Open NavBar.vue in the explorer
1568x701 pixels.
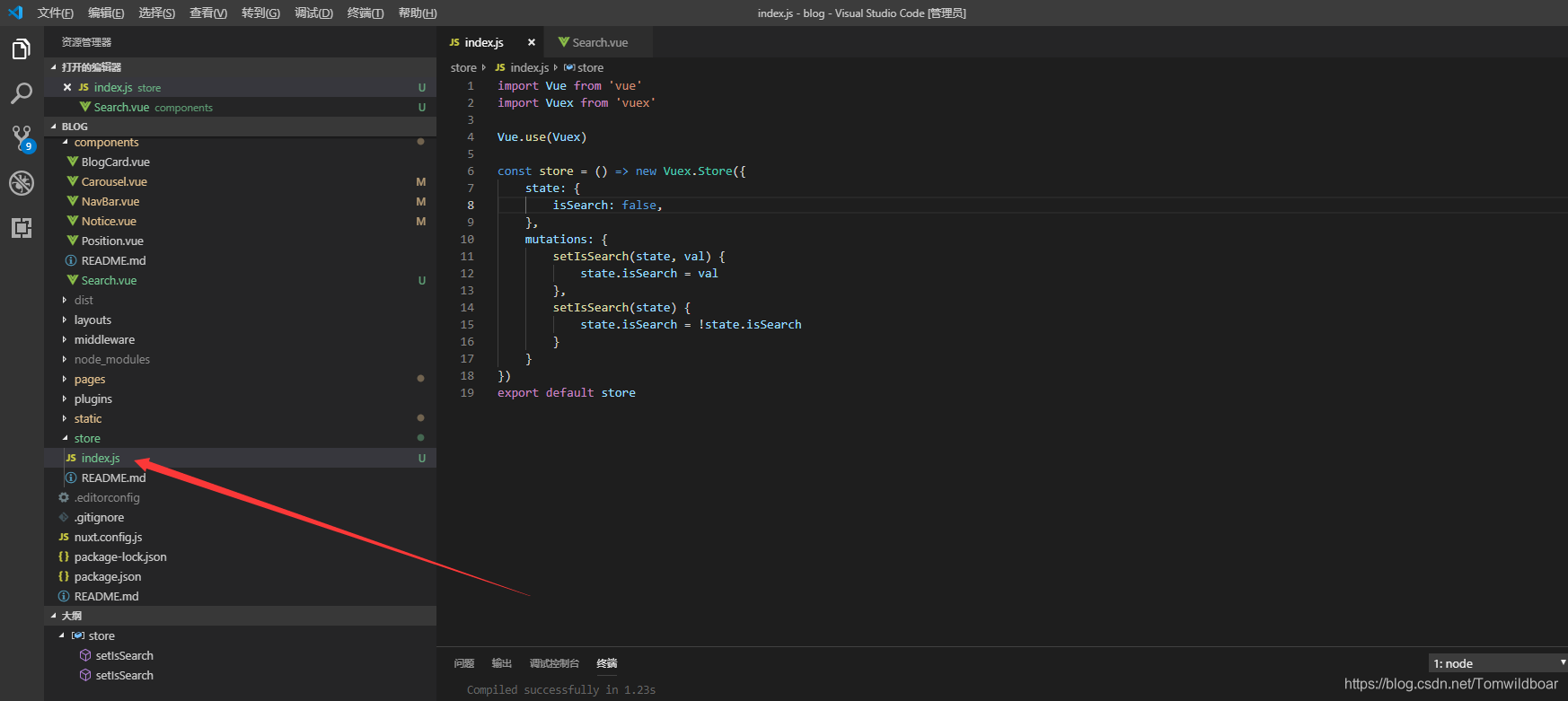241,201
